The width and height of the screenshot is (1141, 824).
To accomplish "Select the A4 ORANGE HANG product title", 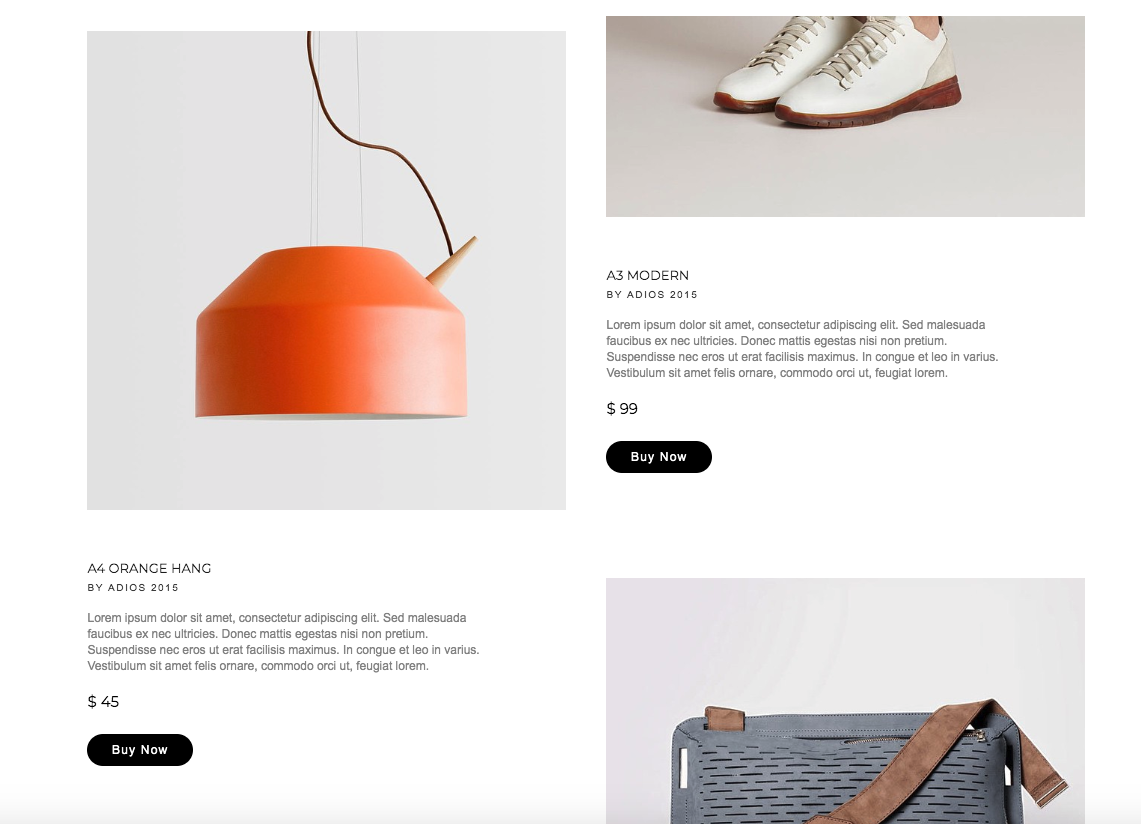I will [149, 569].
